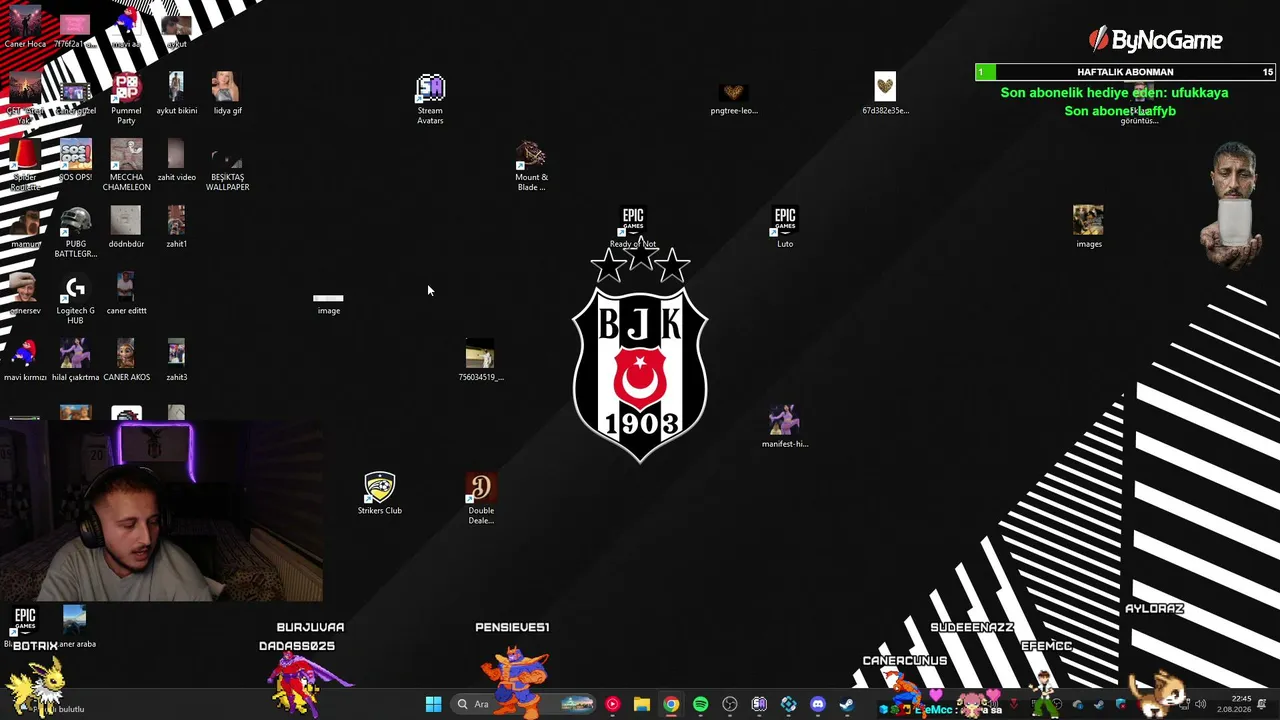Select the CANER AKOS desktop file
This screenshot has height=720, width=1280.
(x=126, y=361)
